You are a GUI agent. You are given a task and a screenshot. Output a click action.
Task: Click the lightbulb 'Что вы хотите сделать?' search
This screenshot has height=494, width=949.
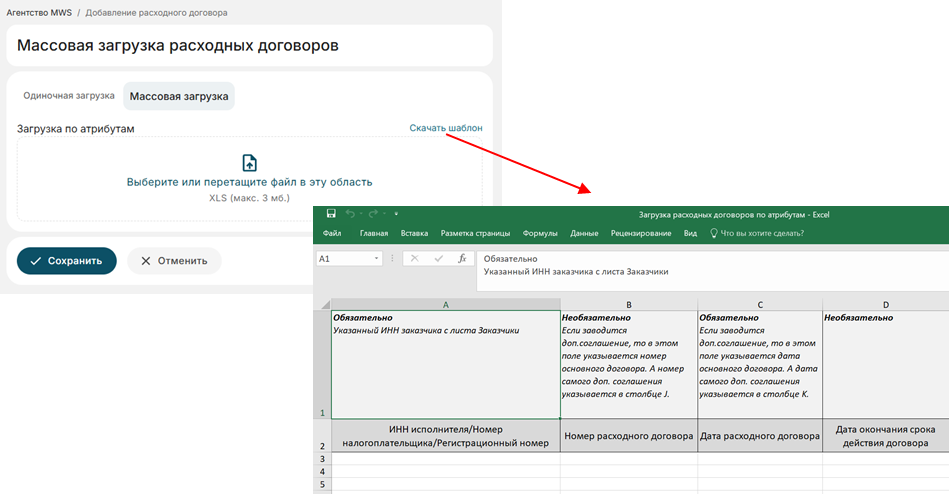(755, 233)
